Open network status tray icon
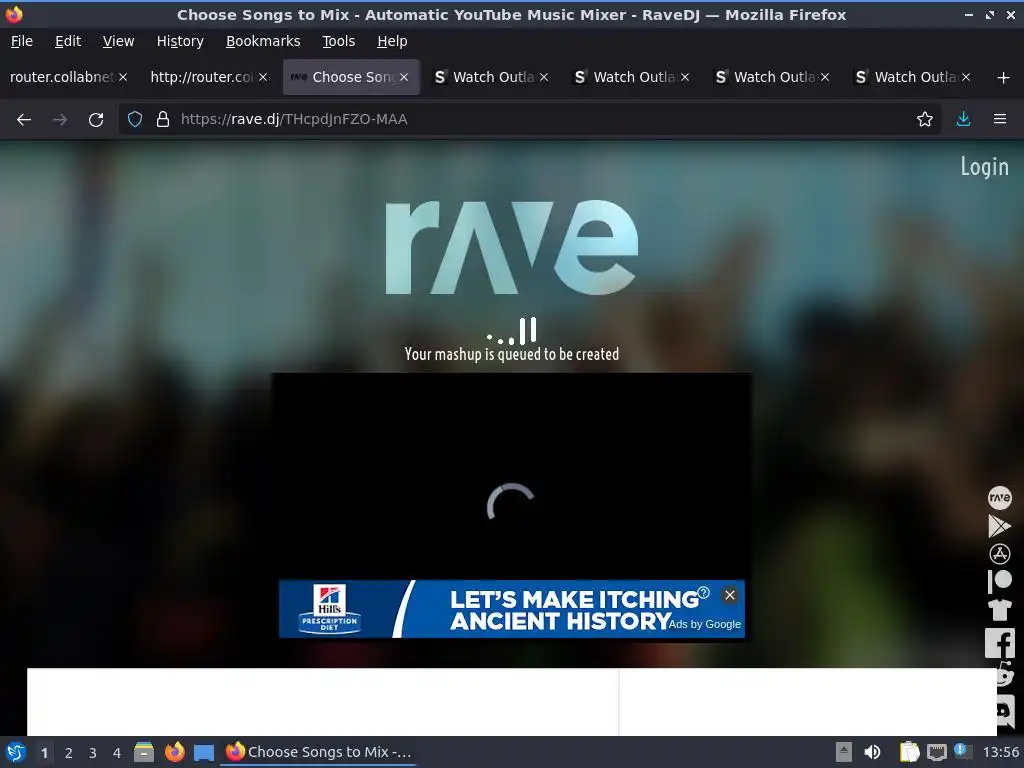 pos(936,752)
